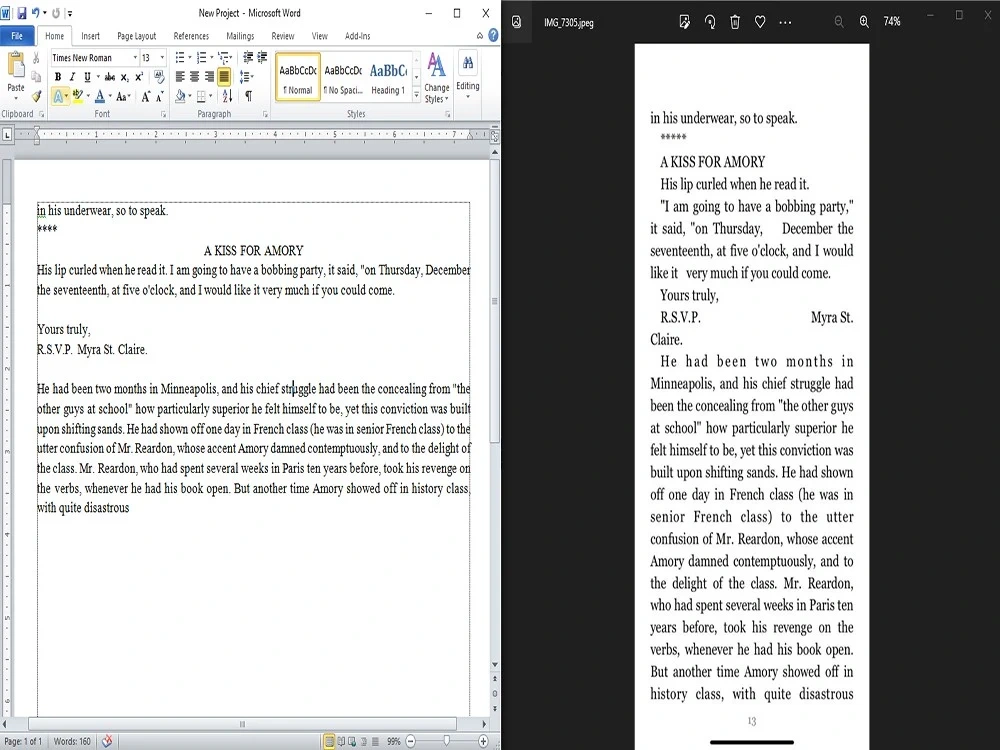Screen dimensions: 1000x750
Task: Switch to Print Layout view in status bar
Action: tap(329, 741)
